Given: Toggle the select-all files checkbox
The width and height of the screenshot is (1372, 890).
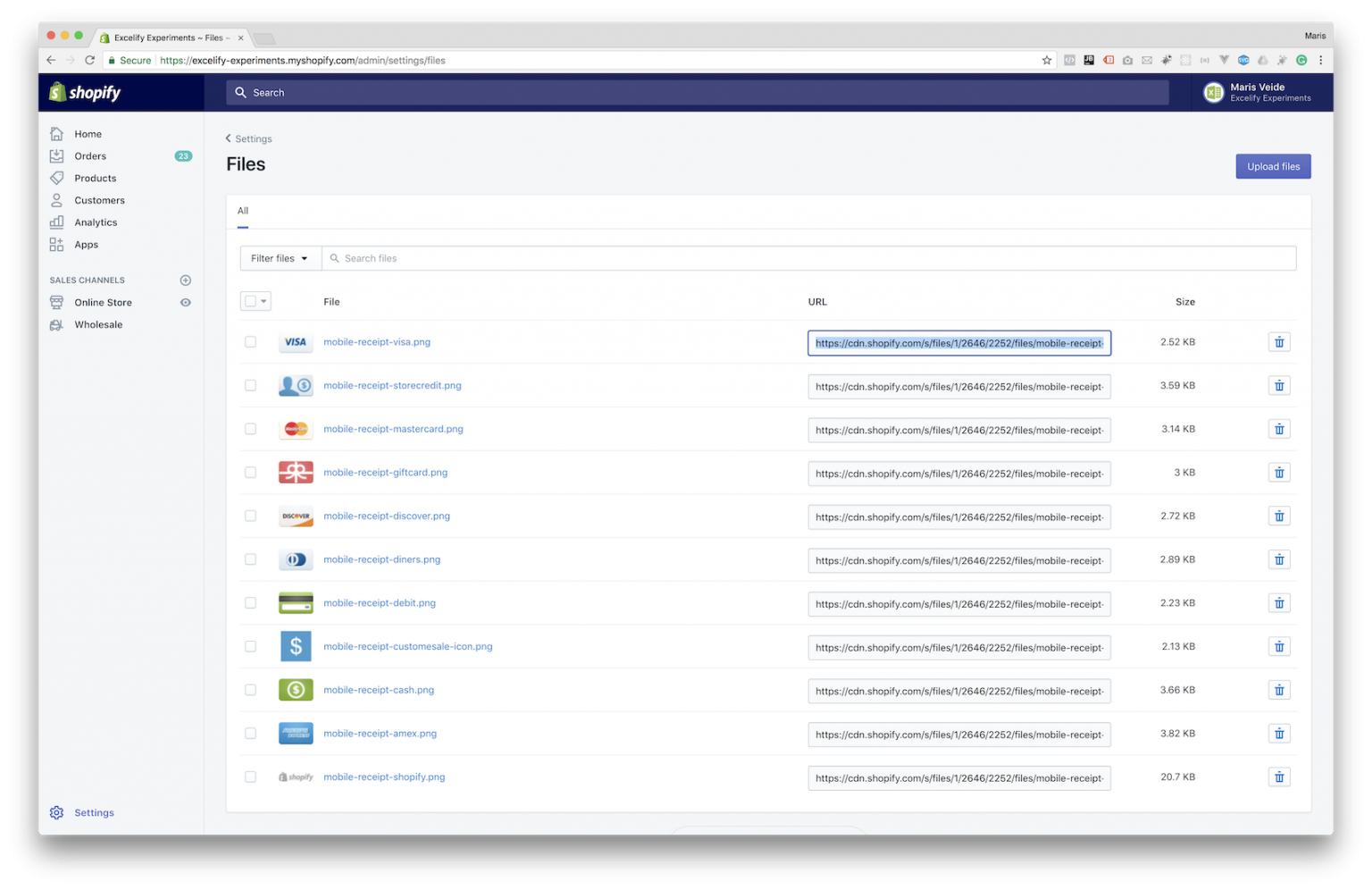Looking at the screenshot, I should 251,301.
